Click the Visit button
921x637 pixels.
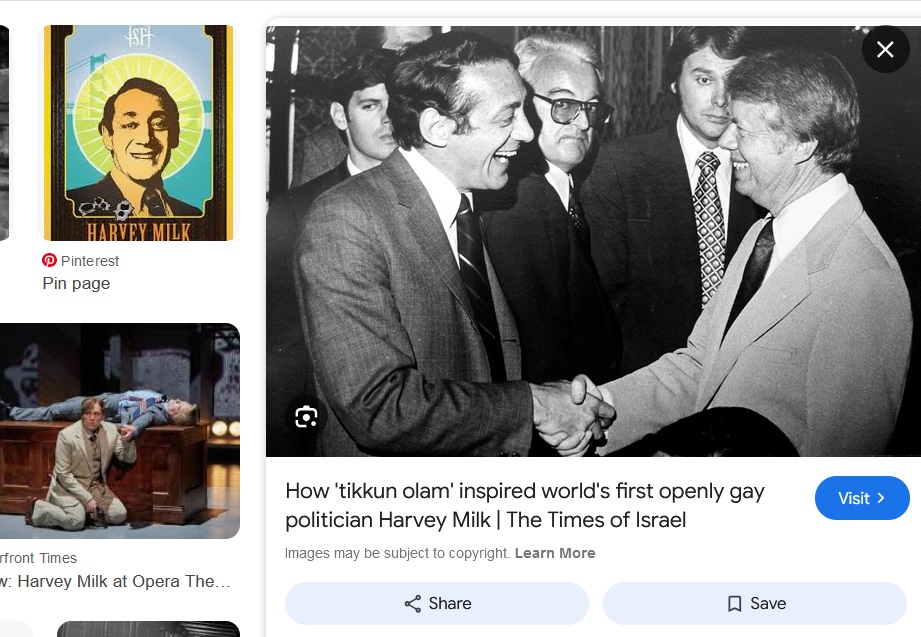(862, 498)
